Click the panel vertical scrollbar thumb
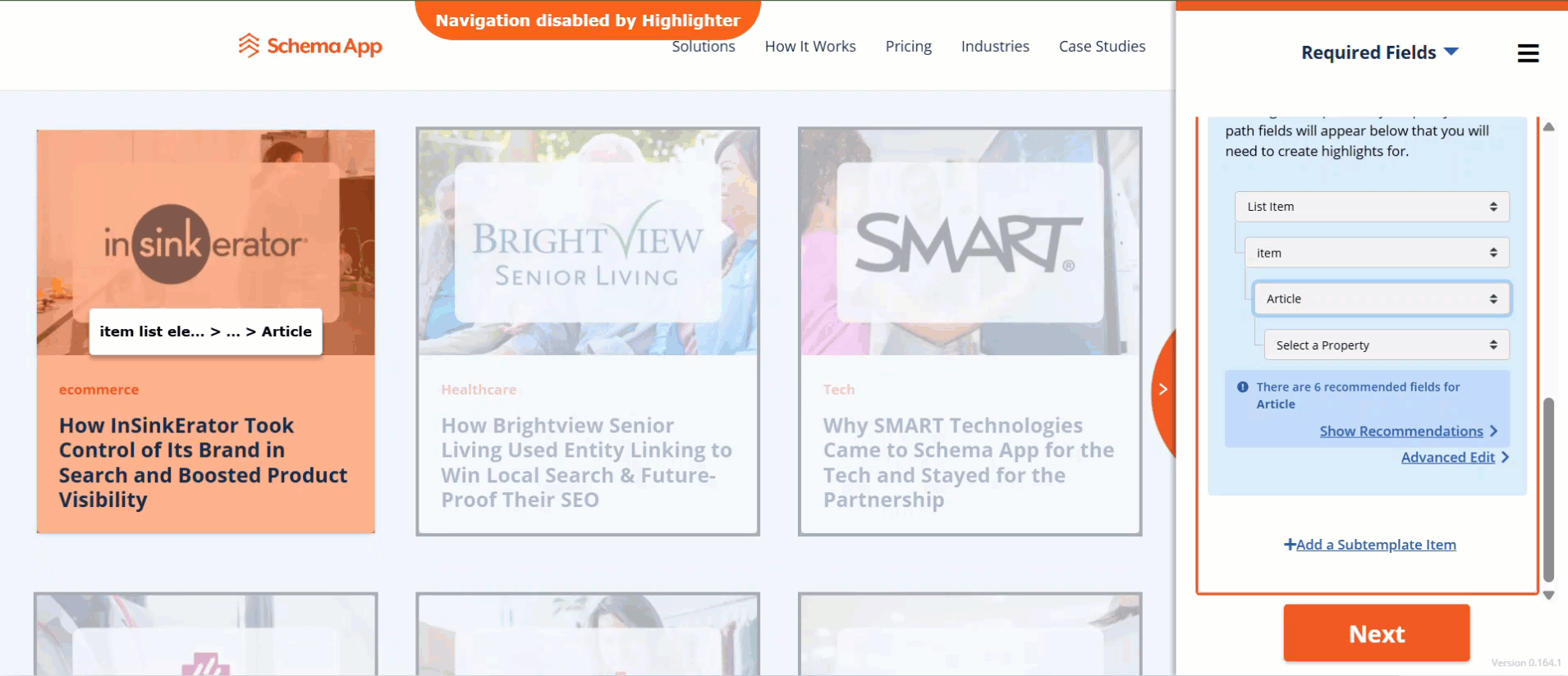This screenshot has height=676, width=1568. coord(1548,489)
